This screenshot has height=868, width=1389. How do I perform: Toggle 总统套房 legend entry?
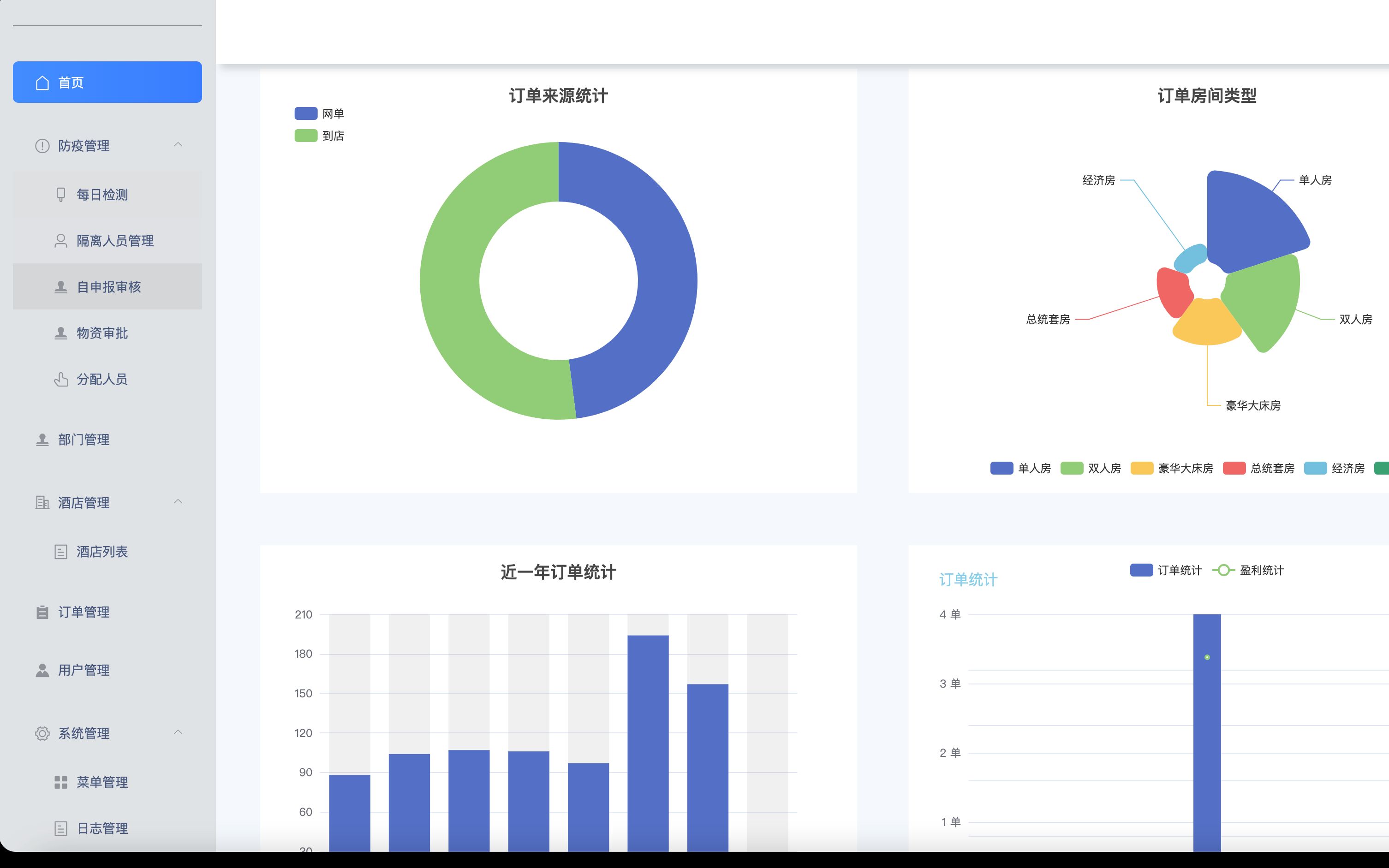click(1258, 469)
